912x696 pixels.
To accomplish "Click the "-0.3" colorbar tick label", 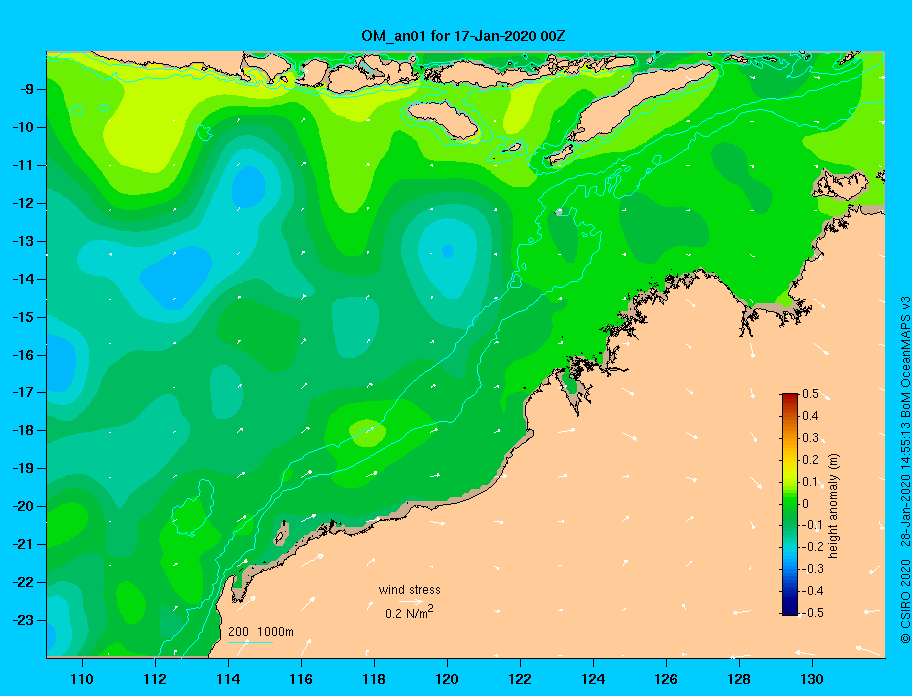I will [813, 569].
